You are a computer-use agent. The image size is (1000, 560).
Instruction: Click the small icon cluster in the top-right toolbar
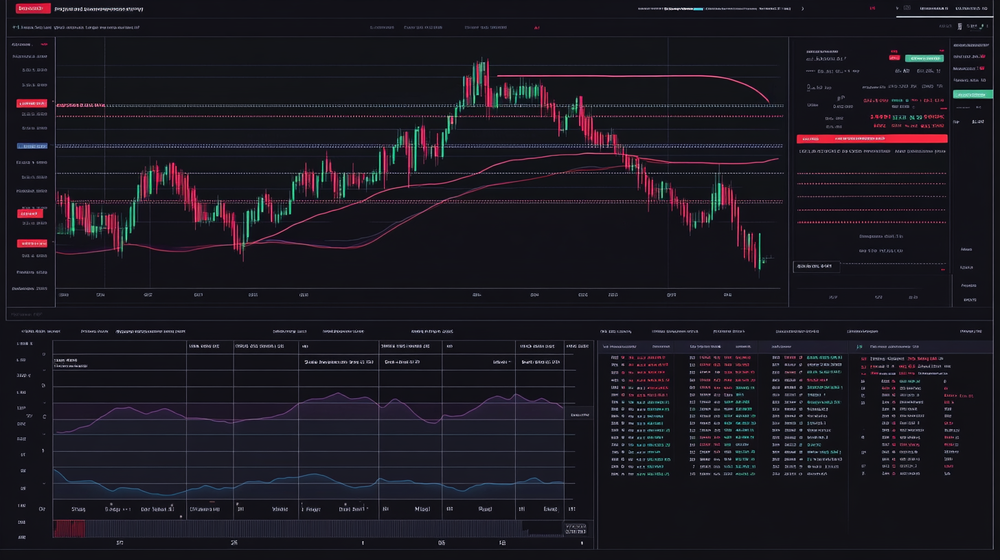point(968,26)
